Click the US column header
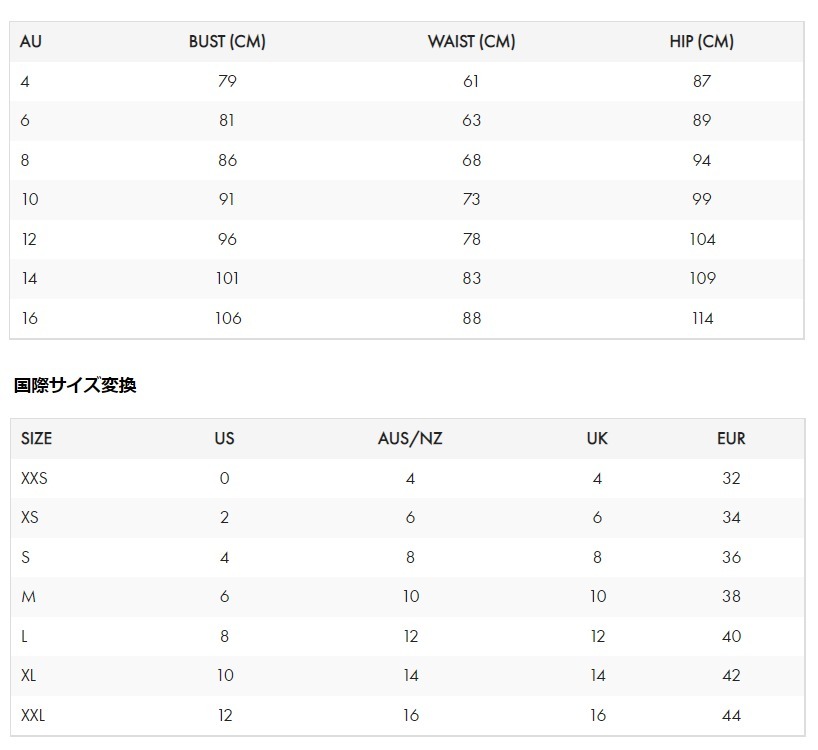This screenshot has height=750, width=818. tap(224, 439)
